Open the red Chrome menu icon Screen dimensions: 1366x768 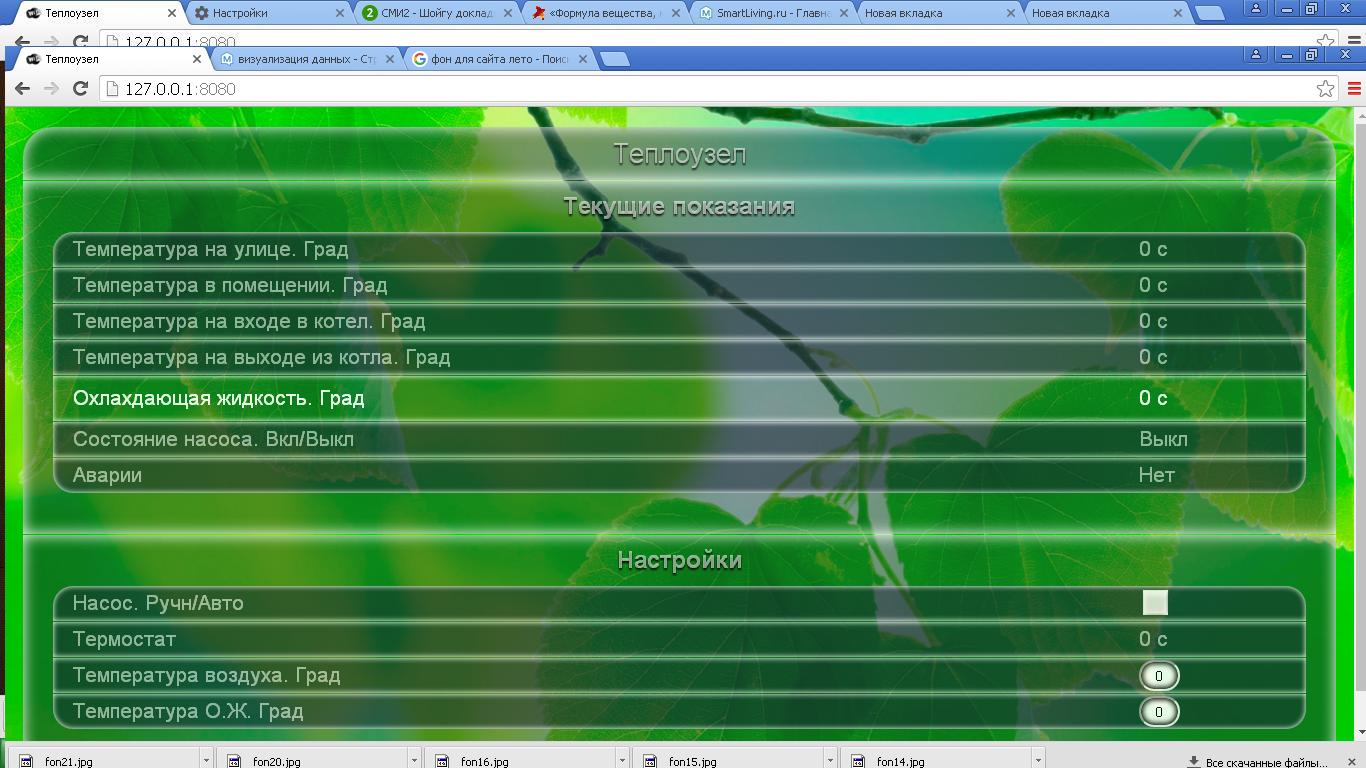[x=1354, y=89]
